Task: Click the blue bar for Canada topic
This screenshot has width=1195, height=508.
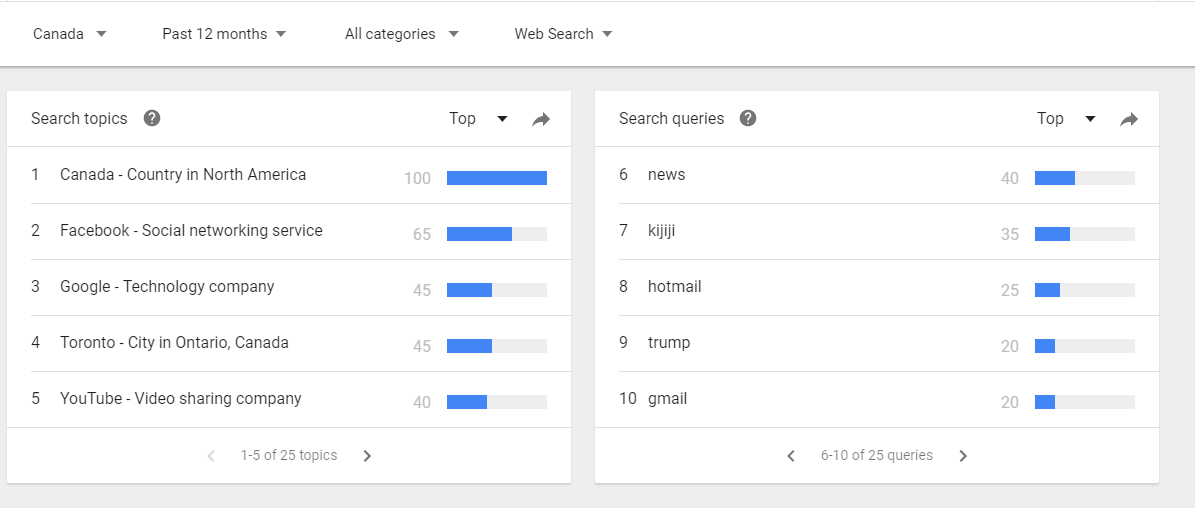Action: pos(496,178)
